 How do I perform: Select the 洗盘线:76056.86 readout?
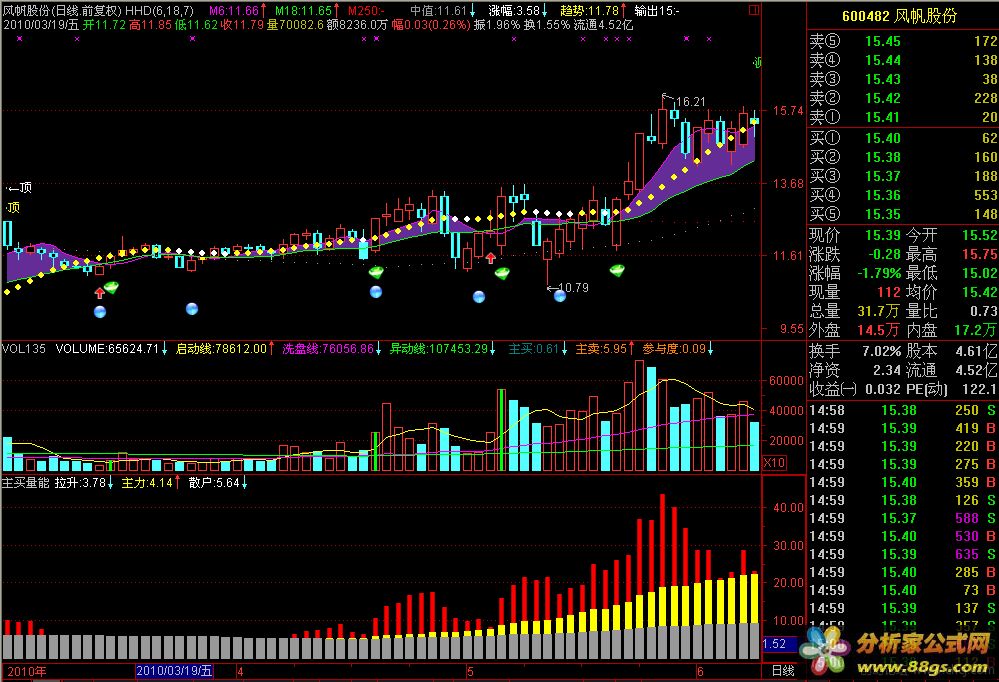click(332, 349)
